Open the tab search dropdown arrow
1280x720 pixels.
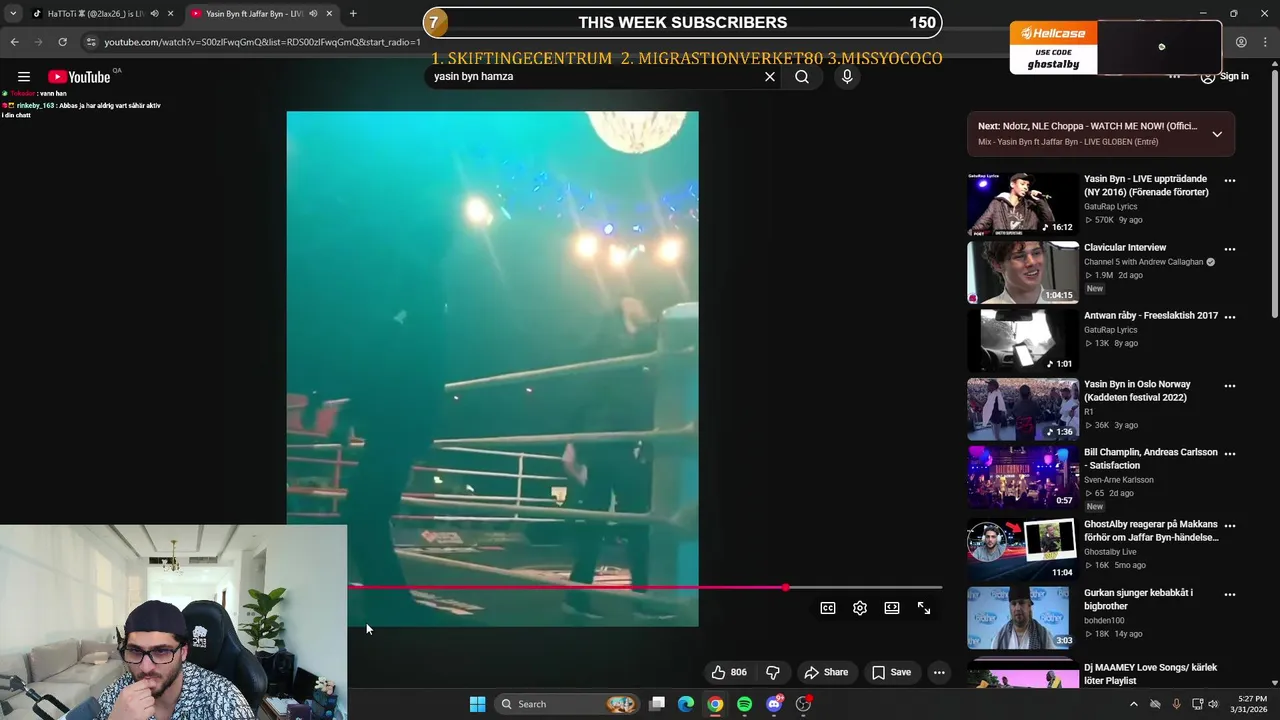13,14
